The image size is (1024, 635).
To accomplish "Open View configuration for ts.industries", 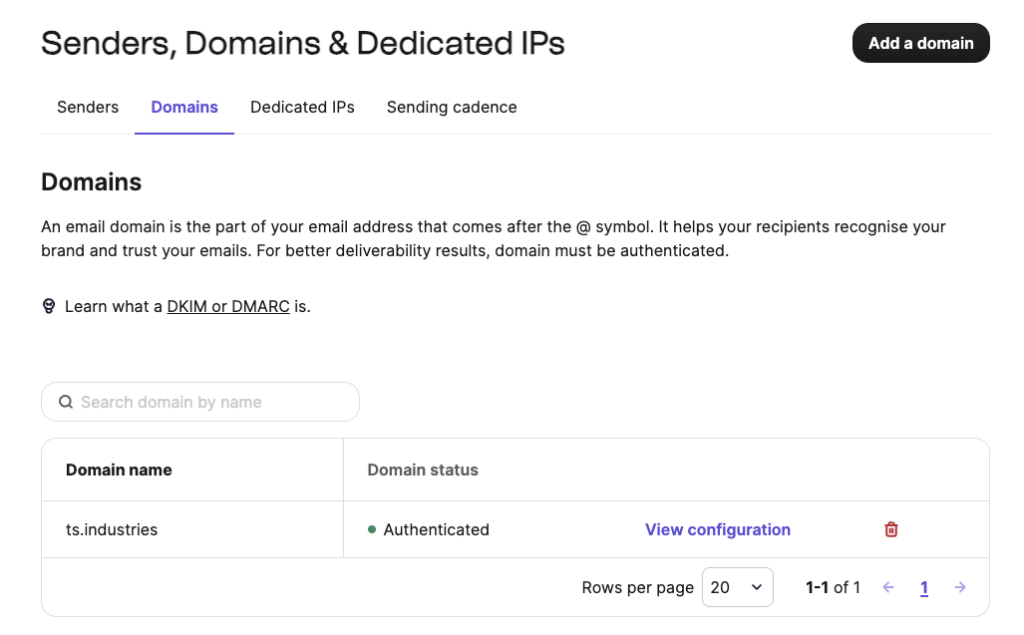I will [717, 530].
